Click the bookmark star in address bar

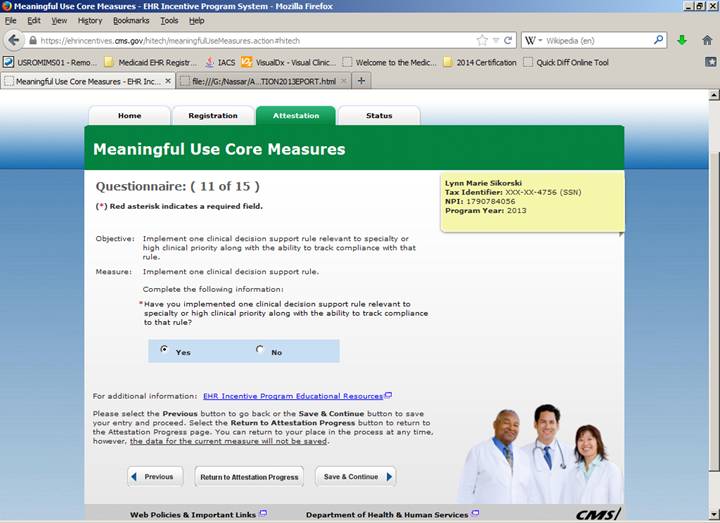point(482,40)
